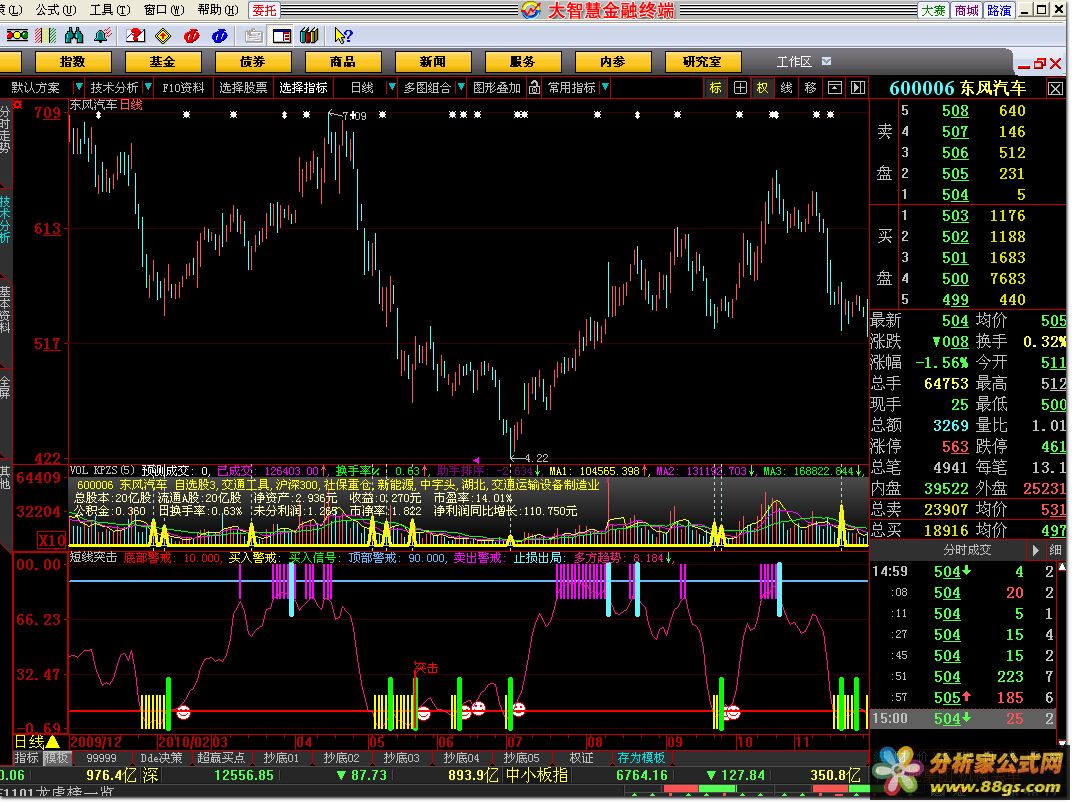Image resolution: width=1072 pixels, height=802 pixels.
Task: Click the play arrow beside 分时成交
Action: coord(1036,550)
